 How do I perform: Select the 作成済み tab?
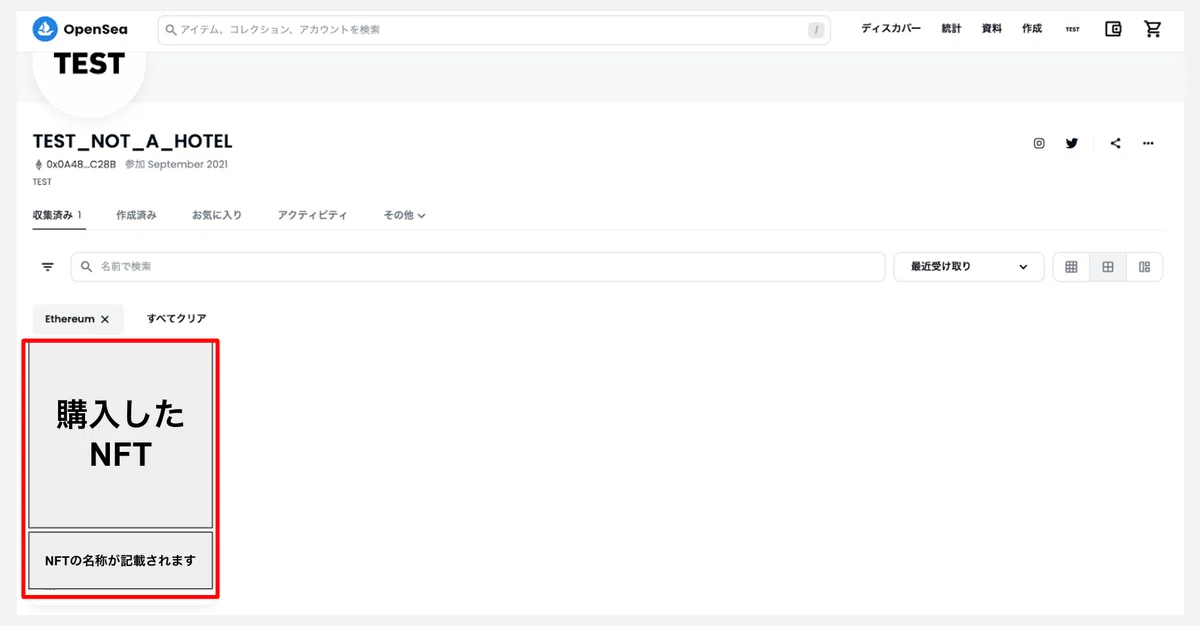[x=136, y=215]
